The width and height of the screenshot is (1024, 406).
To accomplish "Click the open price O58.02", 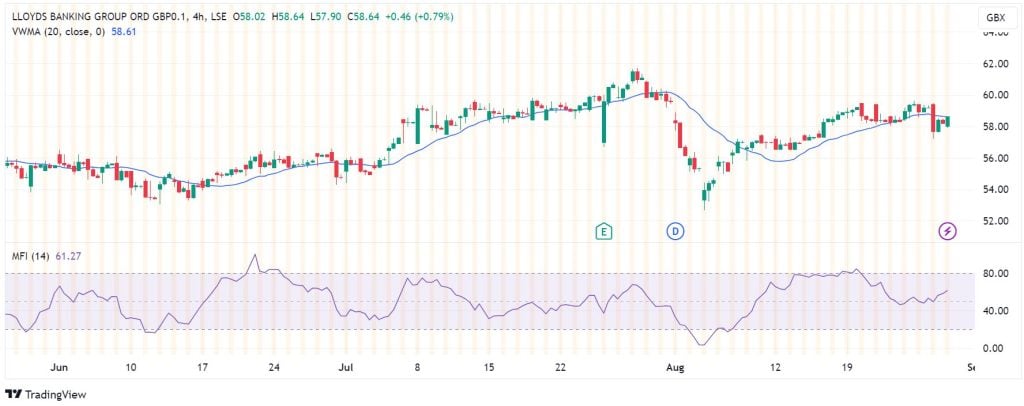I will pyautogui.click(x=248, y=18).
